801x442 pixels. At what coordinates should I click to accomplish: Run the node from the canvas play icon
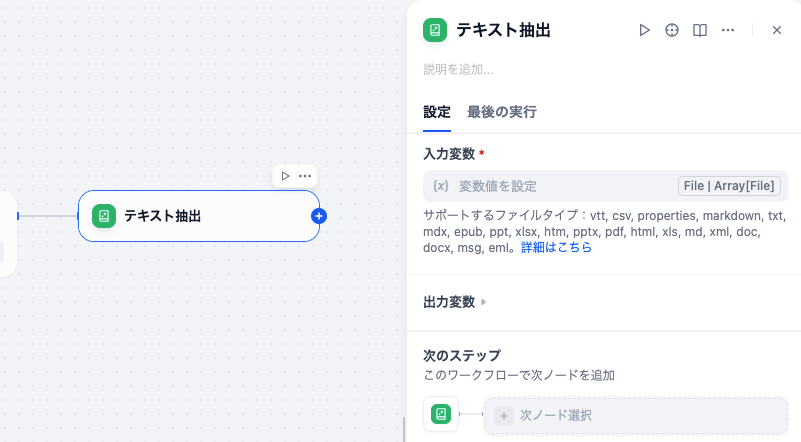[x=285, y=176]
